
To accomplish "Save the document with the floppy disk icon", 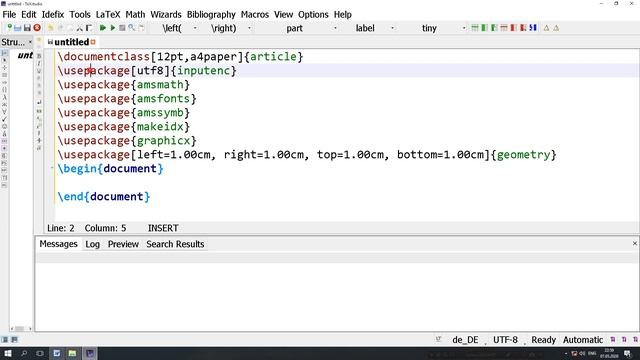I will click(x=27, y=28).
